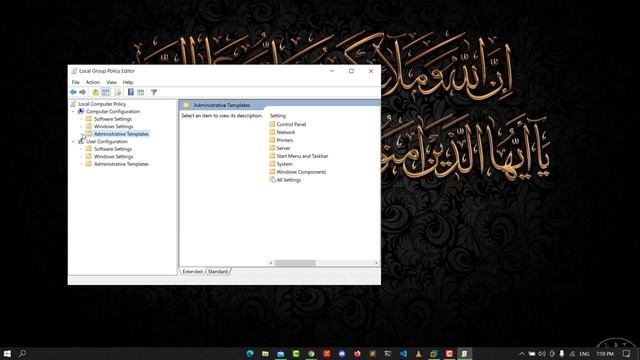Click the Group Policy Editor taskbar icon

coord(464,353)
